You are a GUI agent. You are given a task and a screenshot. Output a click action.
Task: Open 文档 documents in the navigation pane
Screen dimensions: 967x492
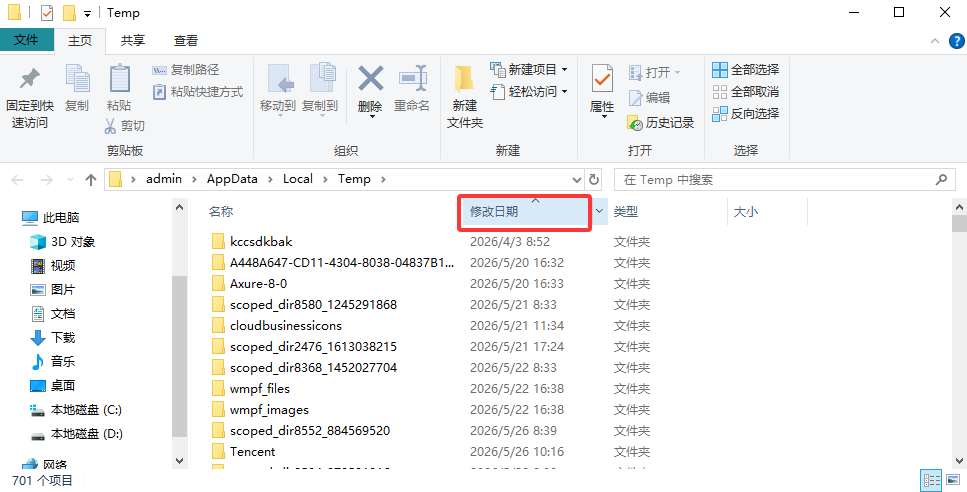[x=53, y=314]
